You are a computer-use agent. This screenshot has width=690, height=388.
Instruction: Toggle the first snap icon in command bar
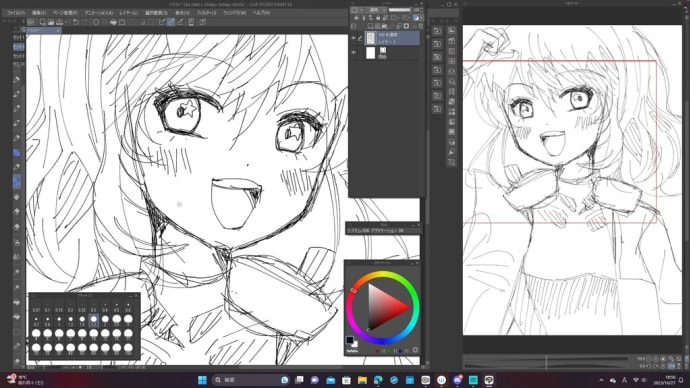[x=162, y=22]
